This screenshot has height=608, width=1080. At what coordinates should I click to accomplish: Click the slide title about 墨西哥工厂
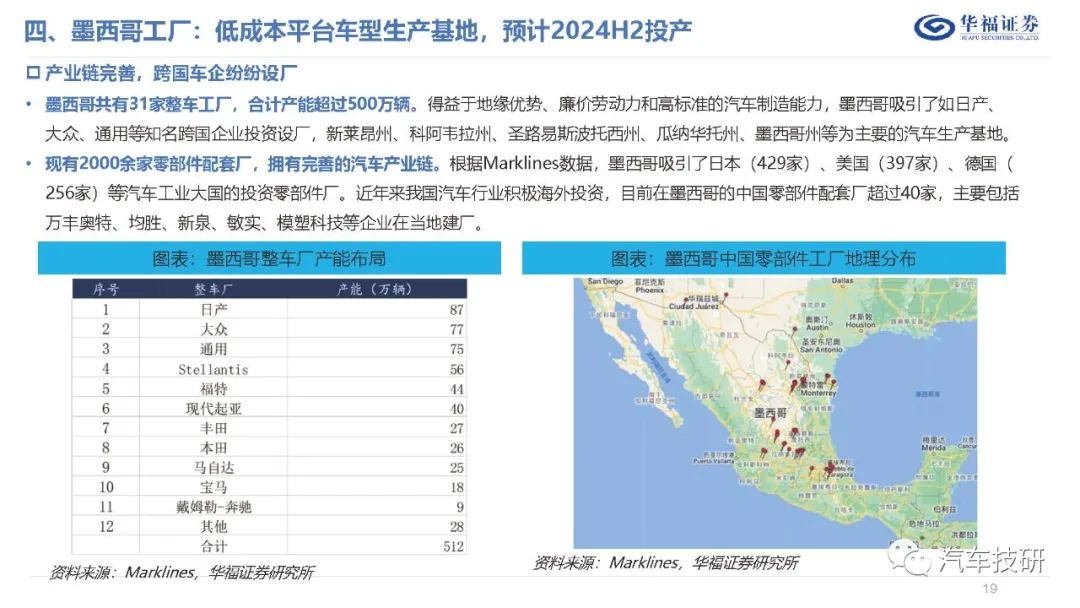coord(357,31)
